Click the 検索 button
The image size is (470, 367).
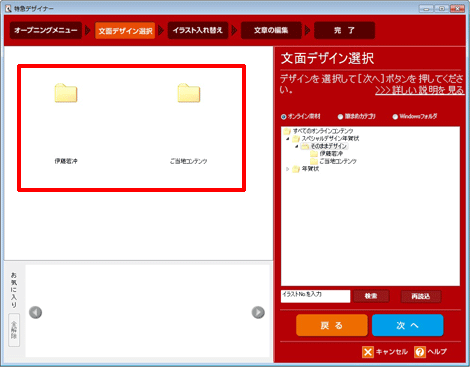(x=371, y=296)
